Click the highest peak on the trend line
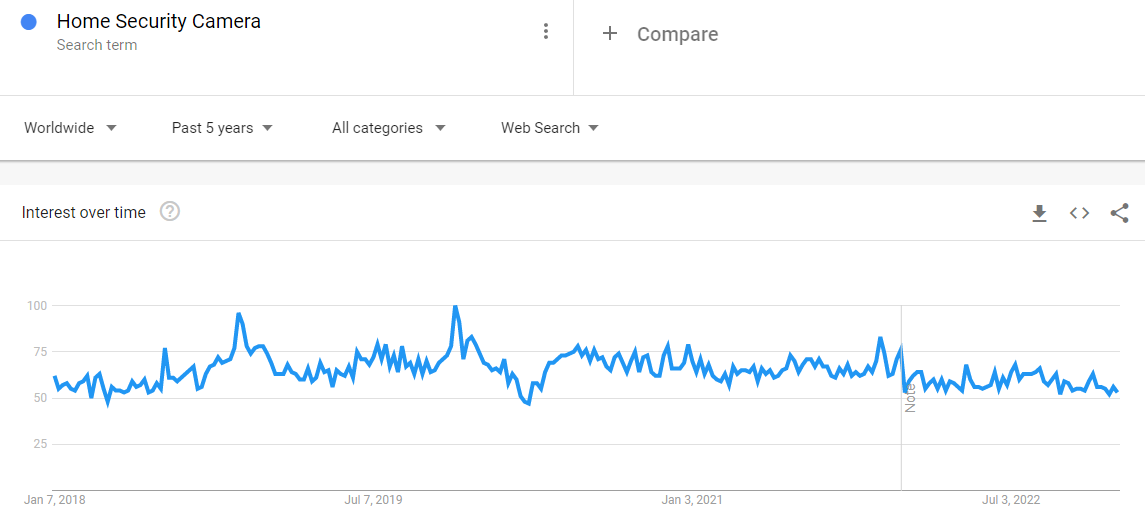This screenshot has width=1145, height=523. (x=455, y=307)
